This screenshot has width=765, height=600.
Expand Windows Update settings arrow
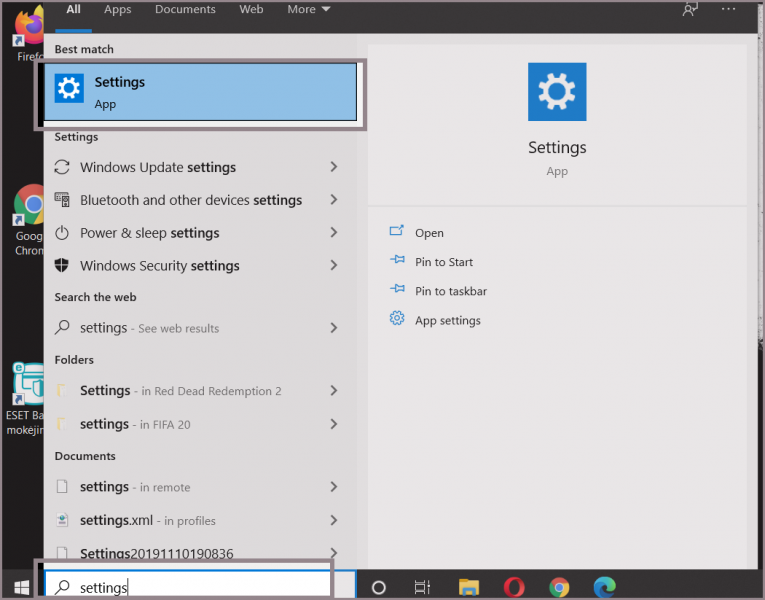pos(334,167)
